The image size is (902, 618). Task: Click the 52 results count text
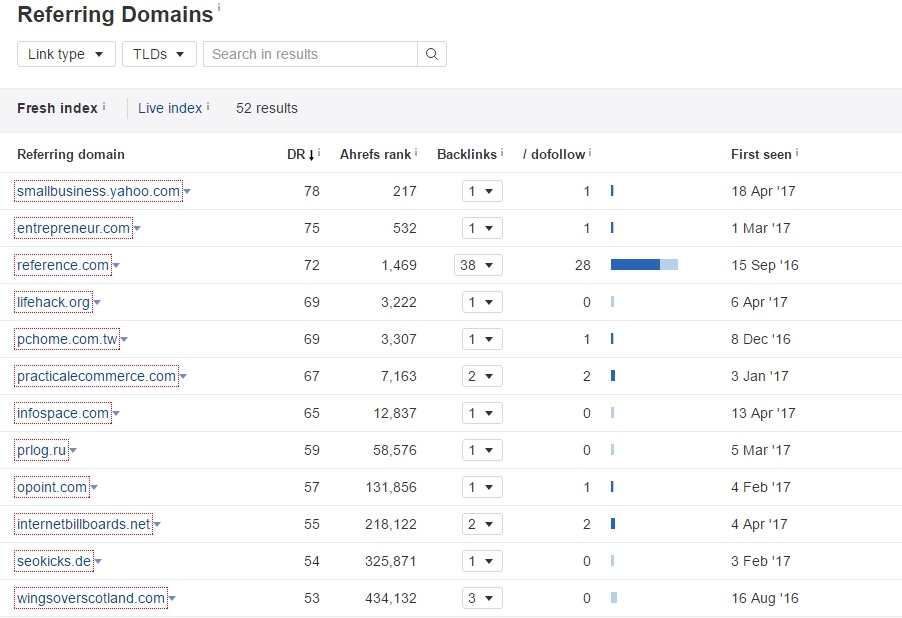point(267,108)
